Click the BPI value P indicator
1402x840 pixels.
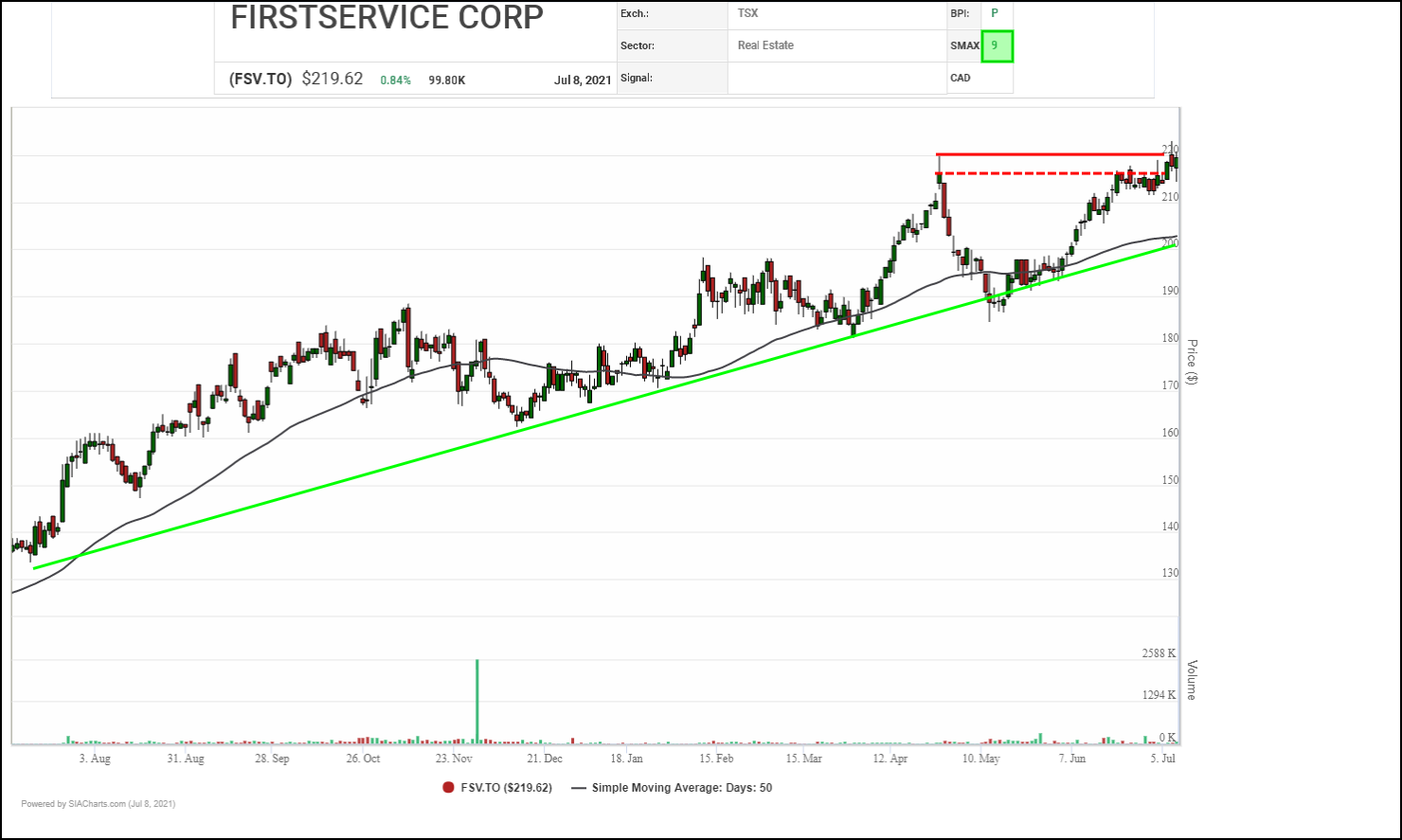coord(995,13)
